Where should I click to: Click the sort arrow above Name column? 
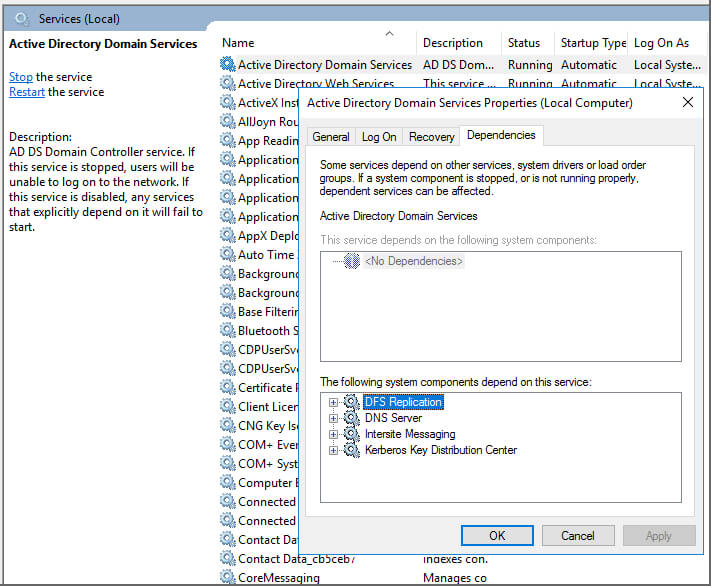(390, 34)
